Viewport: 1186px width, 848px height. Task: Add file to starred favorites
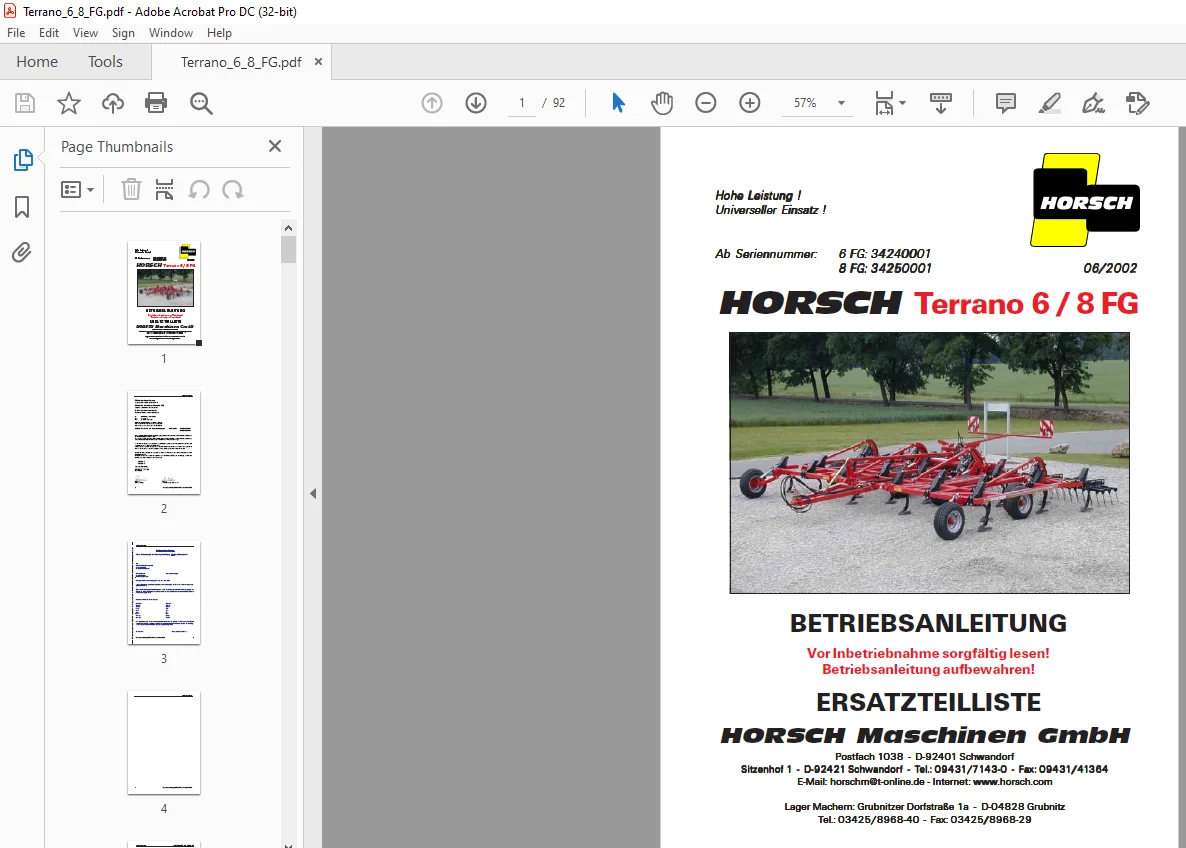69,103
